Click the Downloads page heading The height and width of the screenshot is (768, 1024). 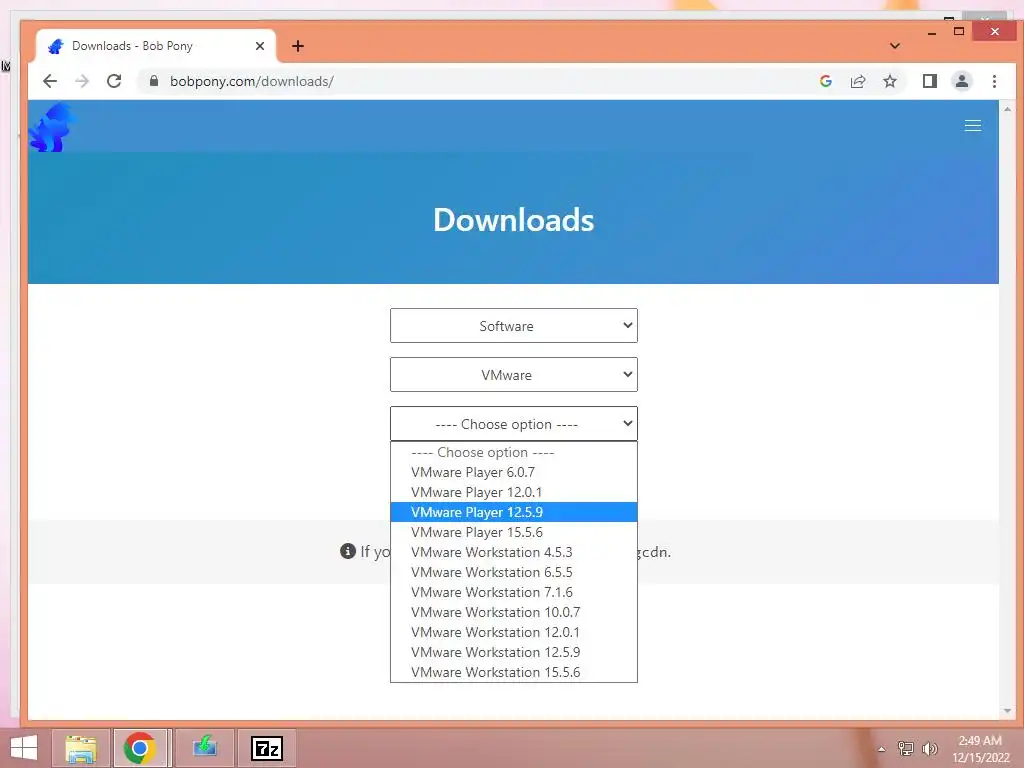(513, 219)
